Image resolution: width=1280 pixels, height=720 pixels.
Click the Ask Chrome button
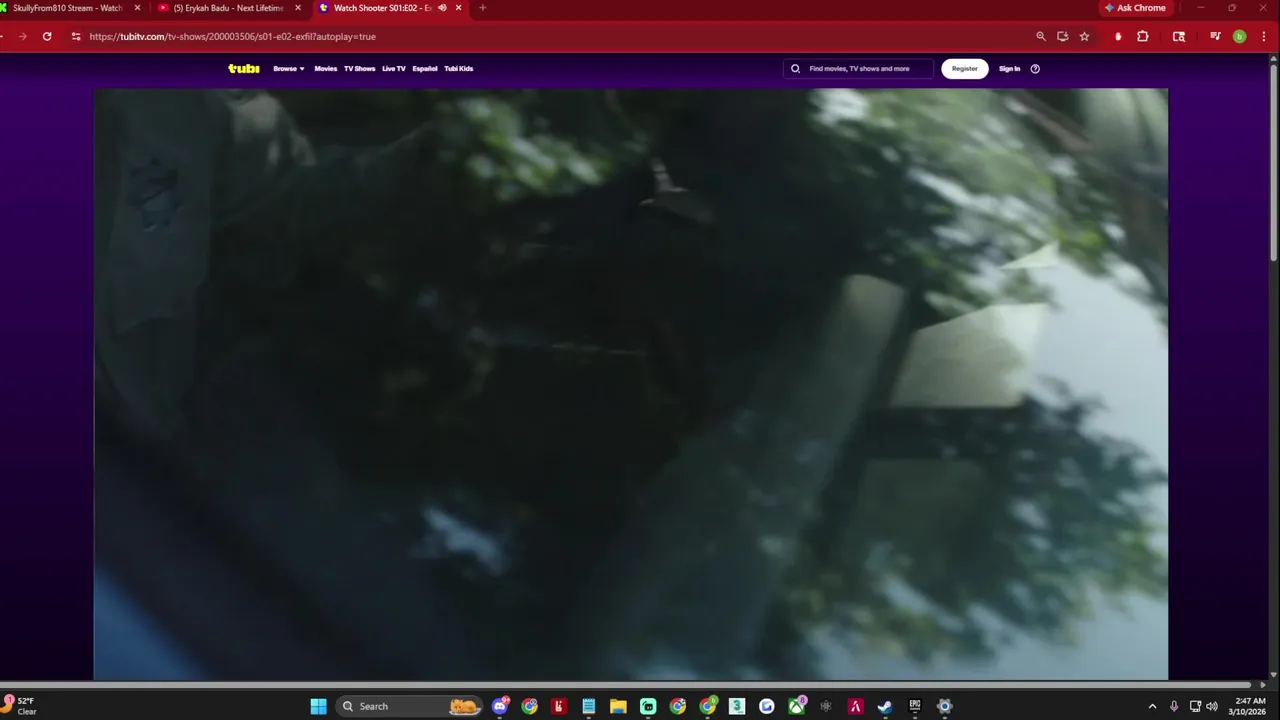[1135, 8]
